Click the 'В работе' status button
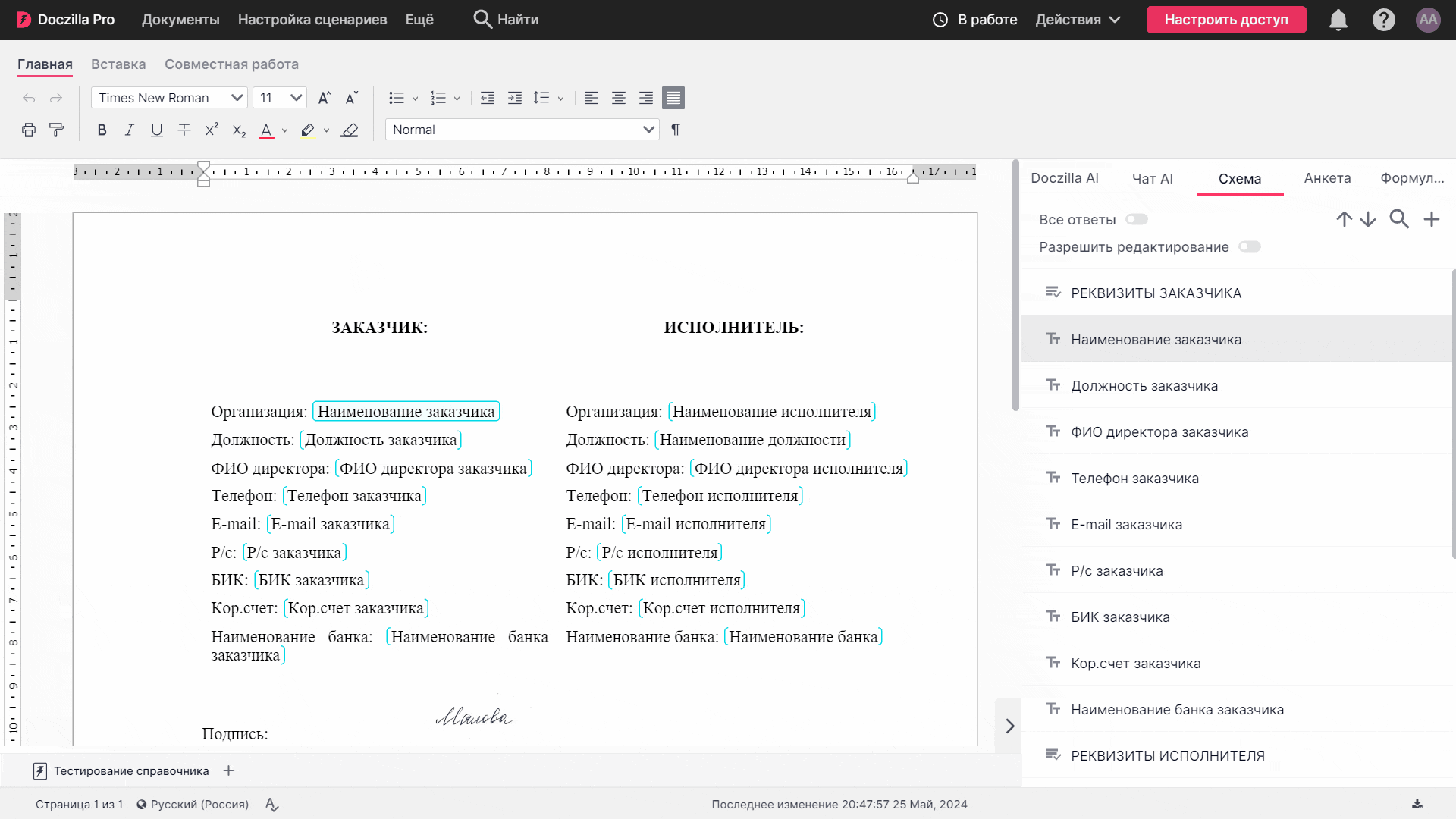 click(x=975, y=20)
